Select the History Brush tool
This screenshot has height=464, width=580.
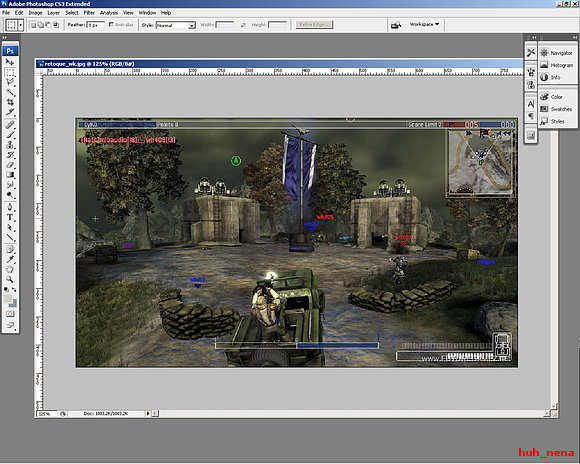click(10, 155)
